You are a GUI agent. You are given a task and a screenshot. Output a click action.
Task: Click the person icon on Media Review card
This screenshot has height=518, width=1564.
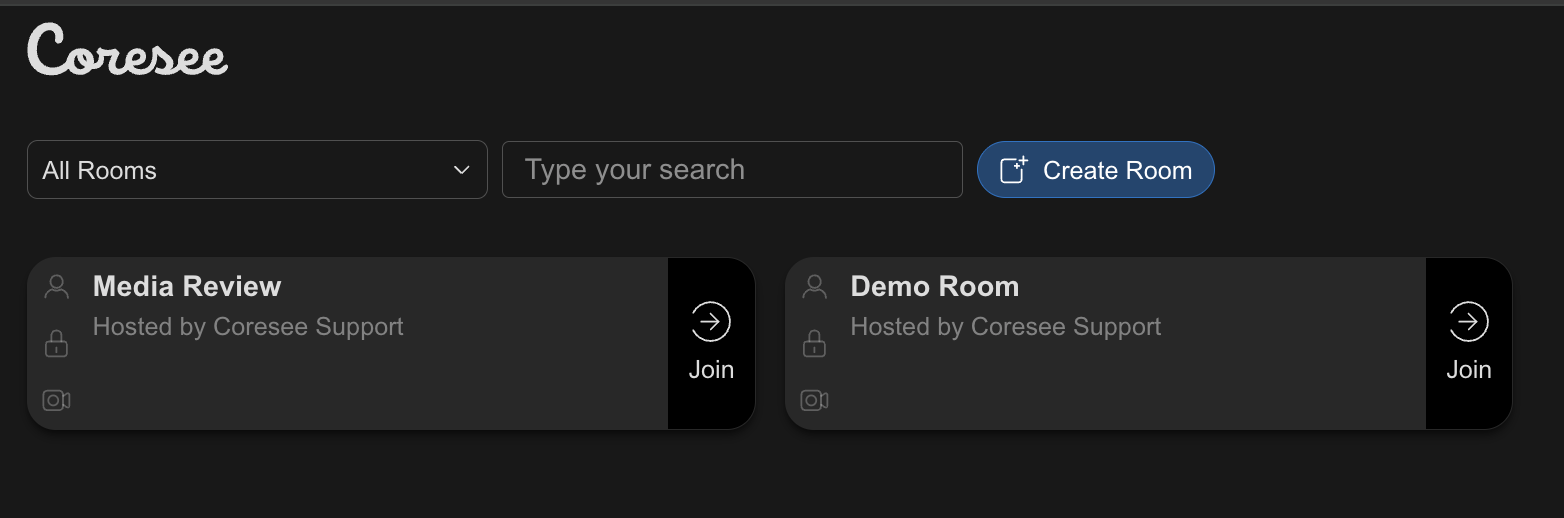tap(57, 287)
